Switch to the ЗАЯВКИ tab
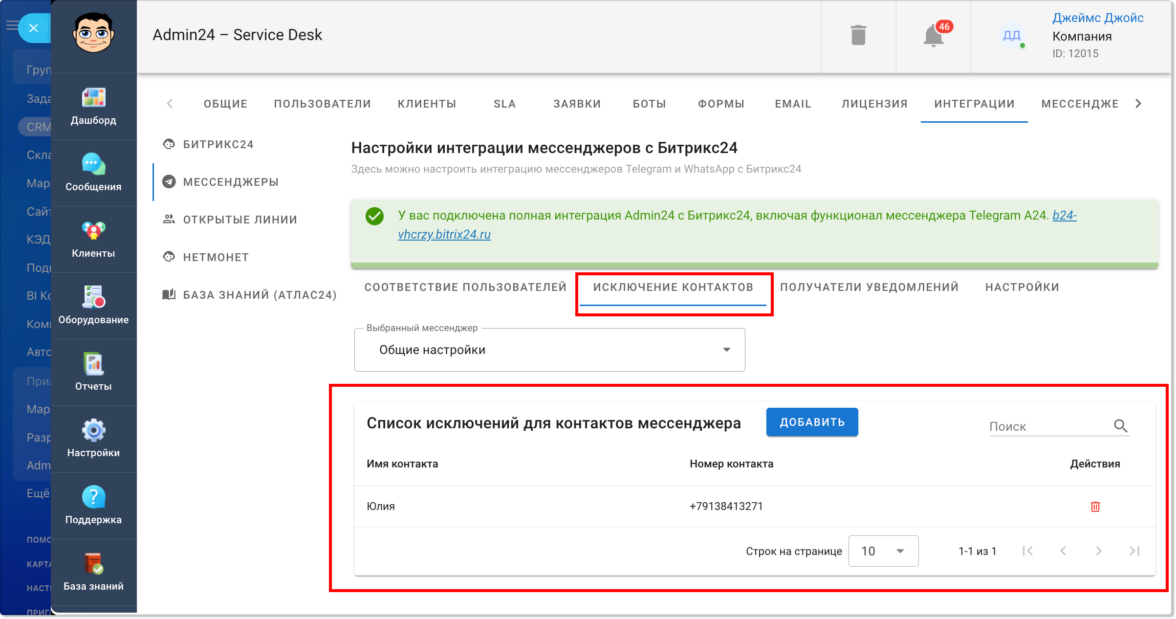This screenshot has width=1176, height=619. click(x=578, y=104)
